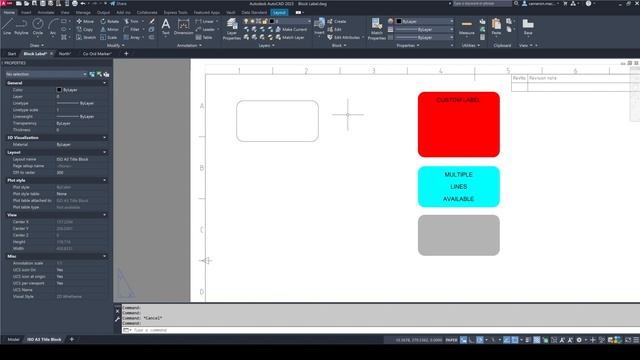The width and height of the screenshot is (640, 360).
Task: Click the Rotate tool
Action: click(x=110, y=21)
